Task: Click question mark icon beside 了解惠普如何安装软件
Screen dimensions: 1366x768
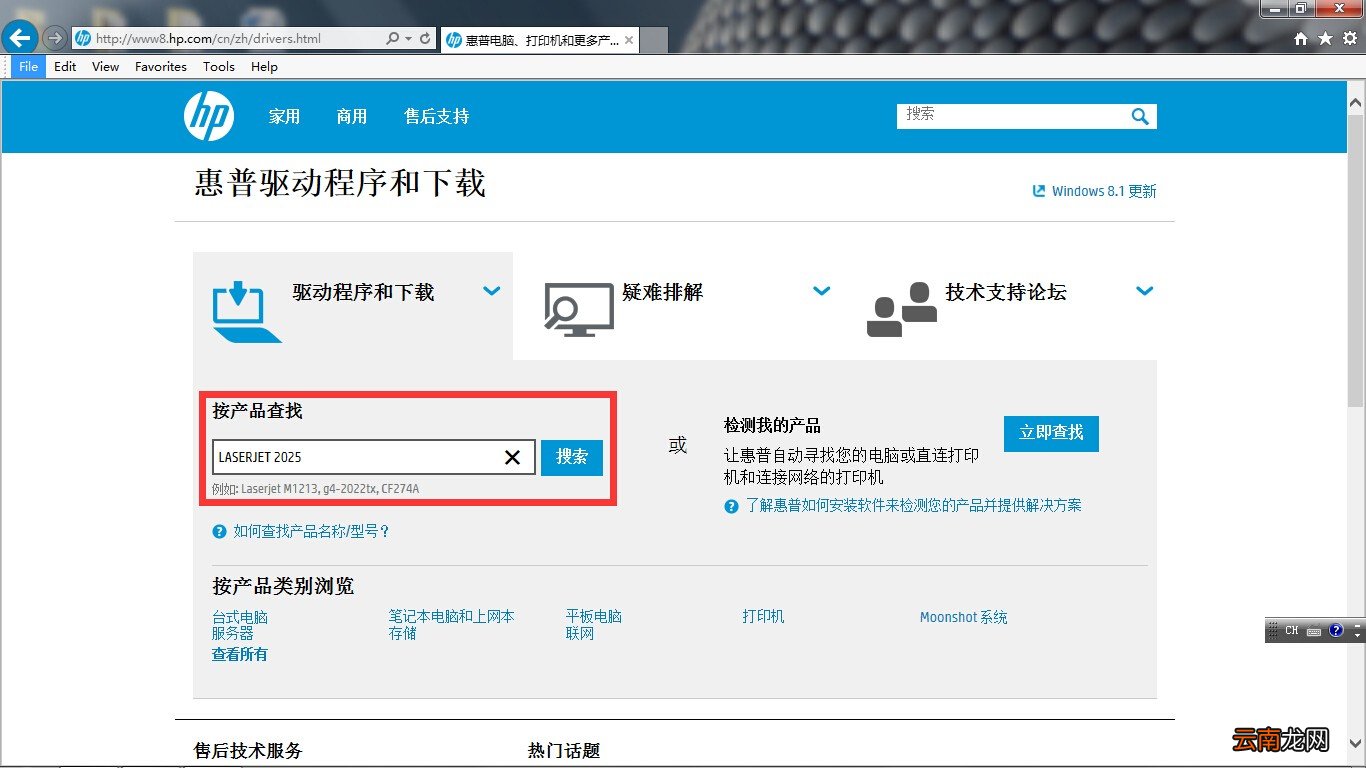Action: 732,506
